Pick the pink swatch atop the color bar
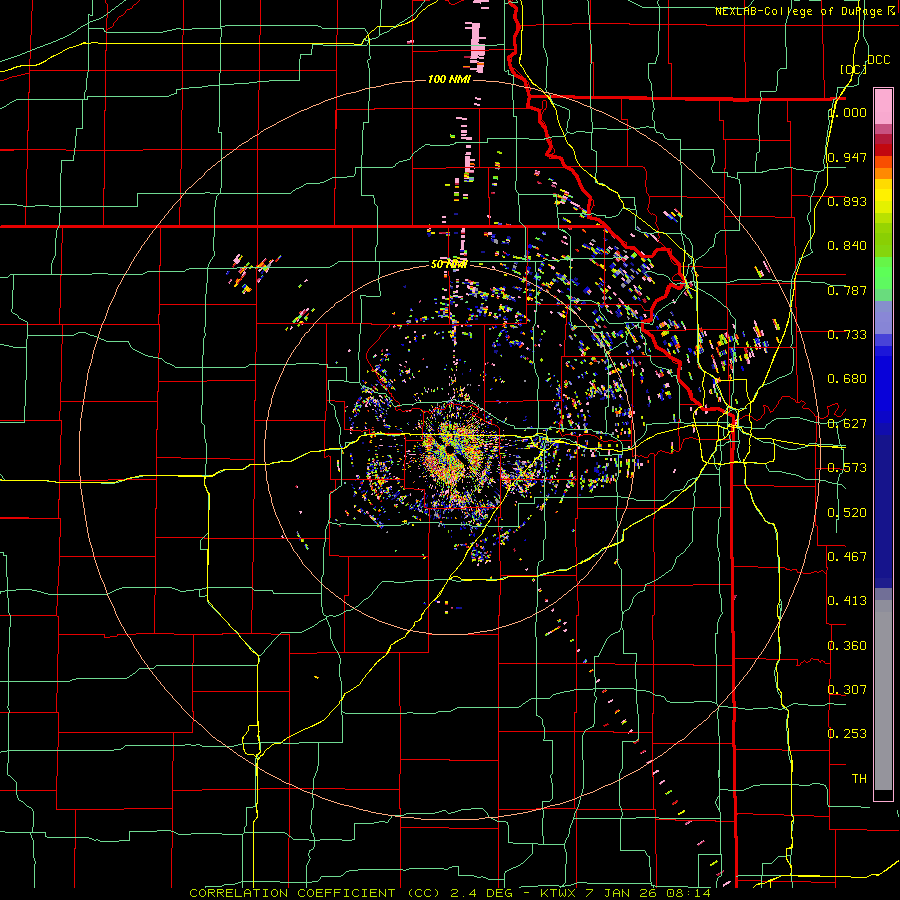The image size is (900, 900). (883, 106)
